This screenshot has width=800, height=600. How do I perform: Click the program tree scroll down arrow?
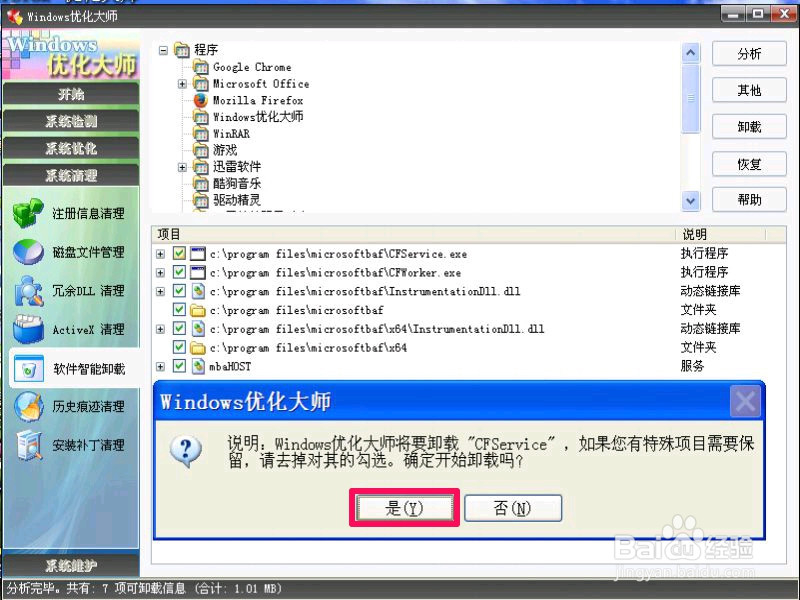(x=691, y=201)
